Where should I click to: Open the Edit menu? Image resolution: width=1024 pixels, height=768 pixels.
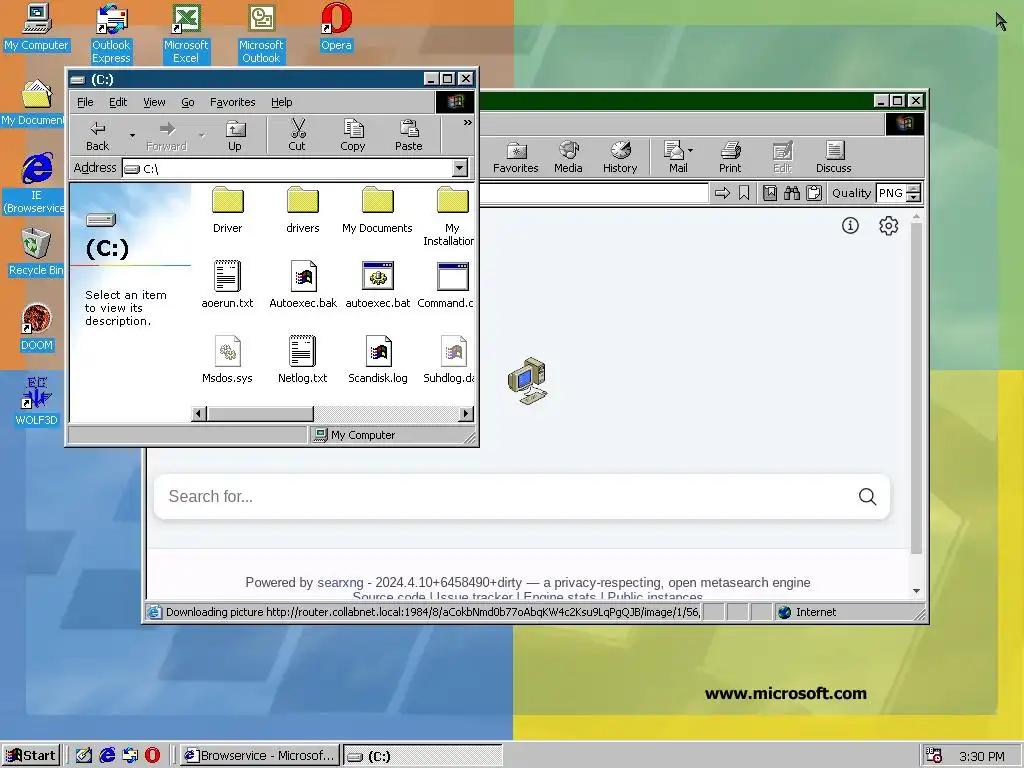coord(118,102)
